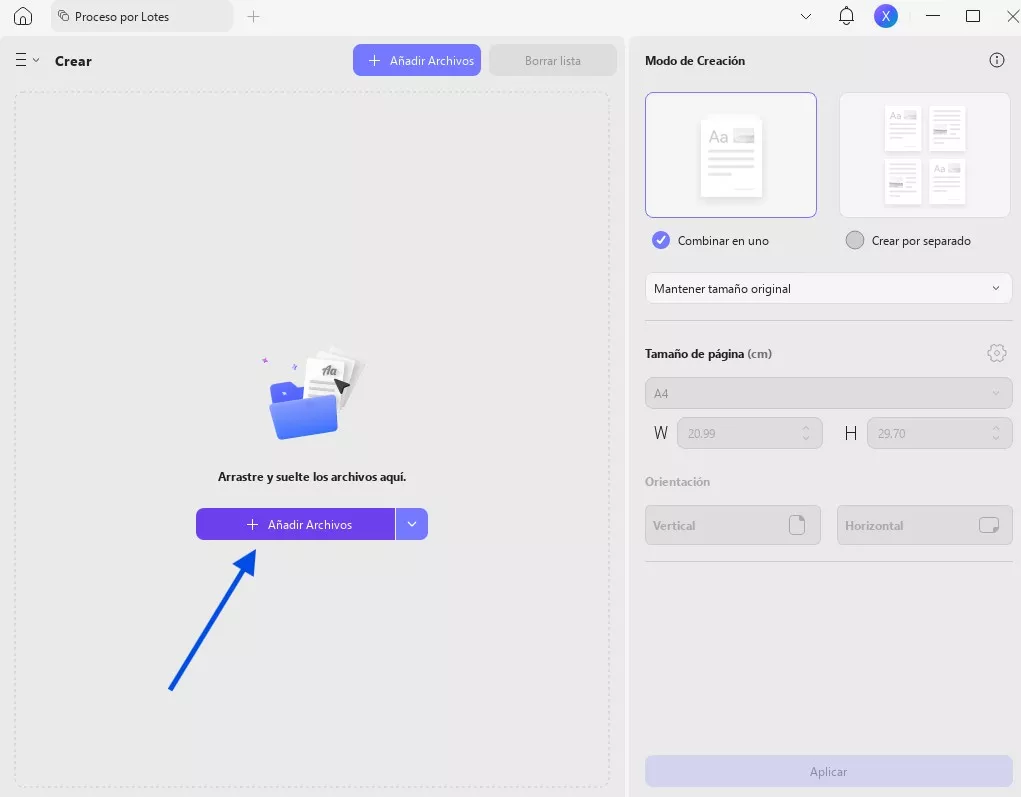Click the H height field 29.70
Screen dimensions: 1021x797
click(940, 433)
